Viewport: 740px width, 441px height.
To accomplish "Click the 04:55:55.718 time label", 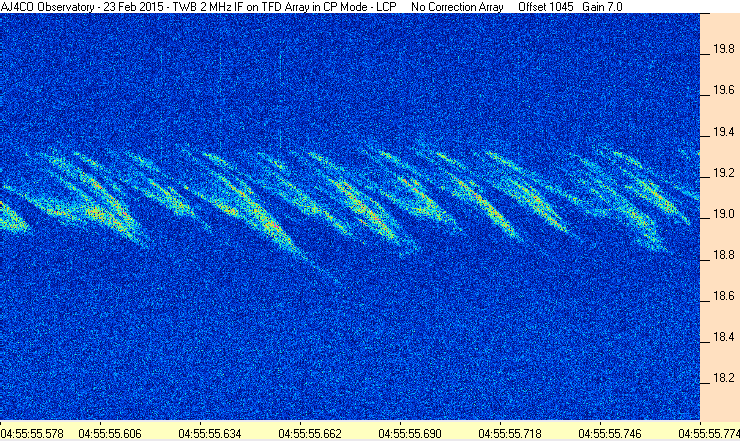I will coord(510,433).
